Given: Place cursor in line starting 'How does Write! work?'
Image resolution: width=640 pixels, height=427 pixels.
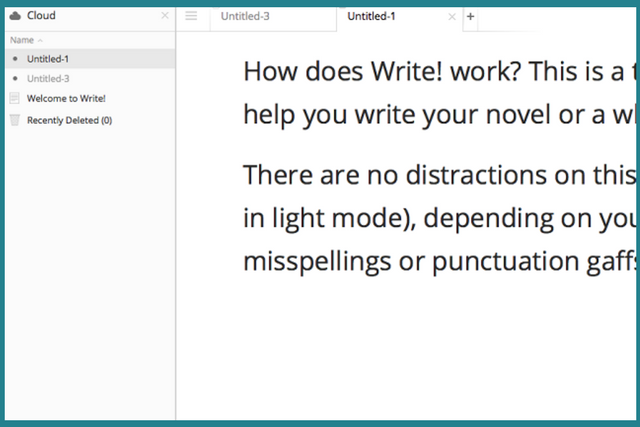Looking at the screenshot, I should click(439, 71).
